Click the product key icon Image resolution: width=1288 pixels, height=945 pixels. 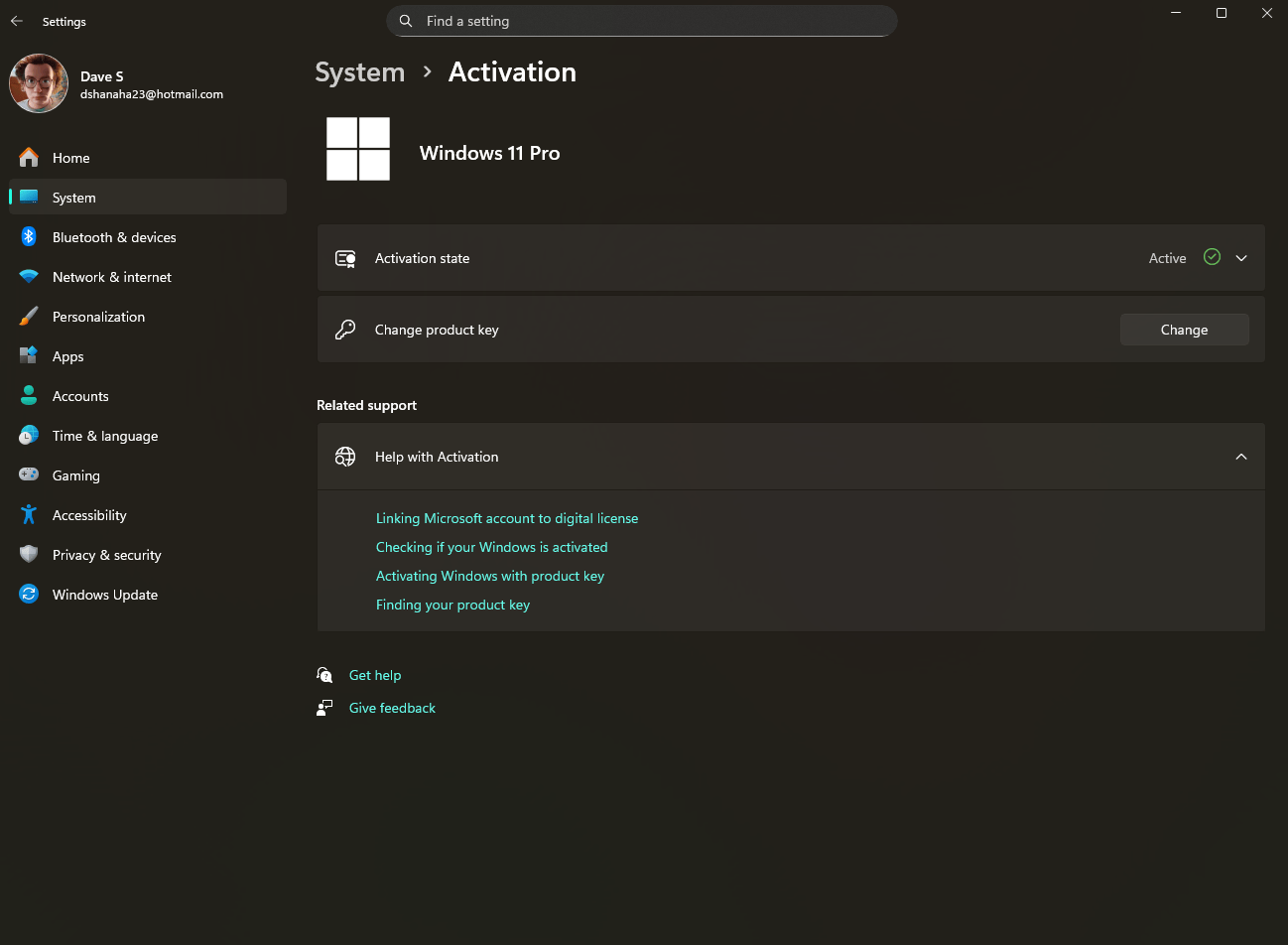click(x=345, y=330)
